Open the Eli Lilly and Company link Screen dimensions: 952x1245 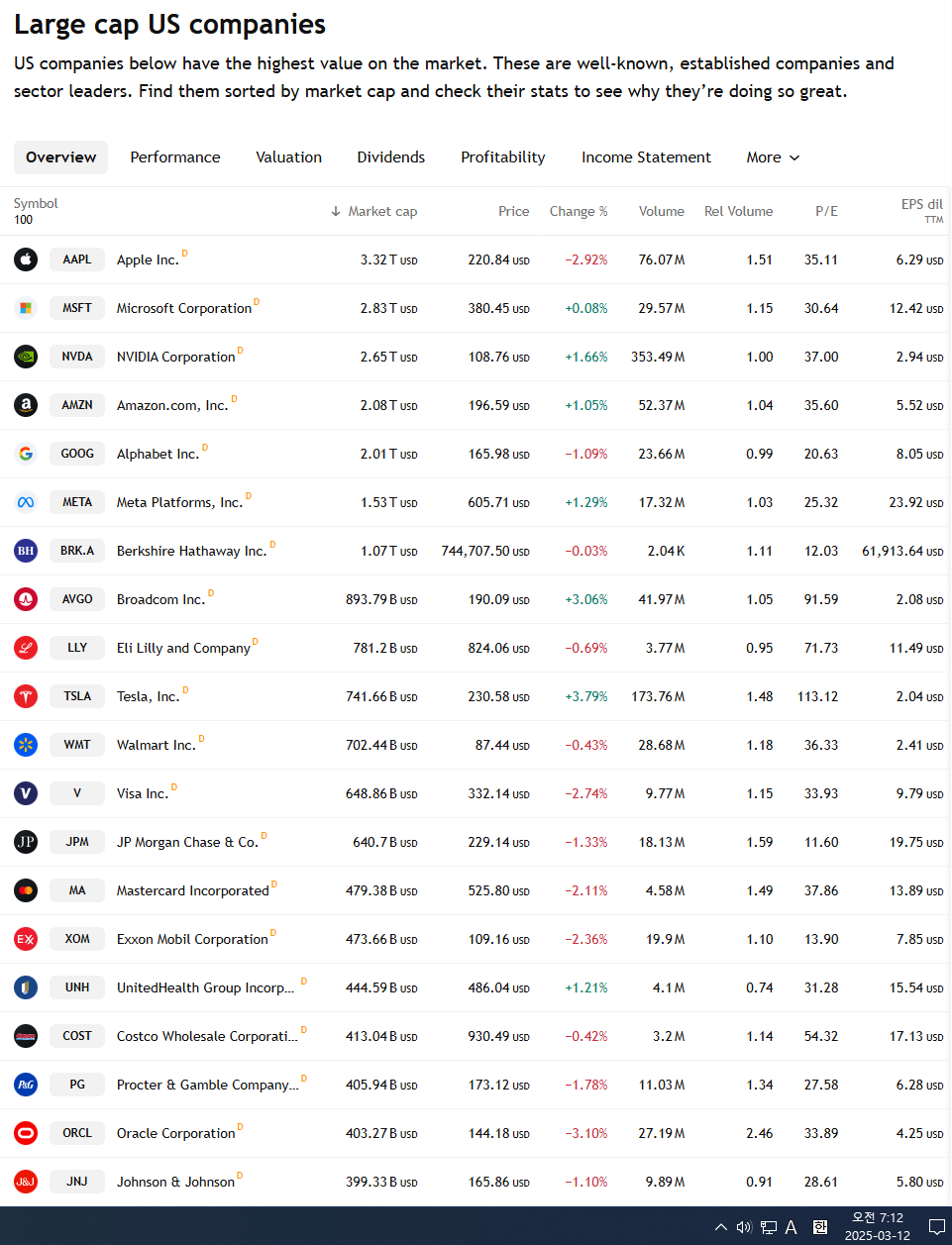click(183, 649)
